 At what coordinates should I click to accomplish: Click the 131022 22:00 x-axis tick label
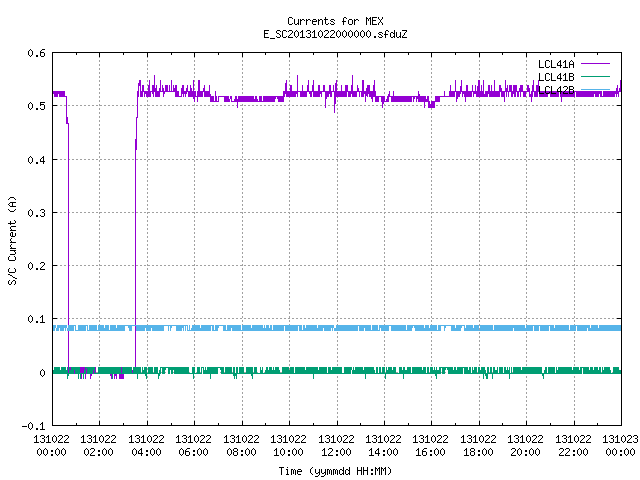pyautogui.click(x=573, y=446)
